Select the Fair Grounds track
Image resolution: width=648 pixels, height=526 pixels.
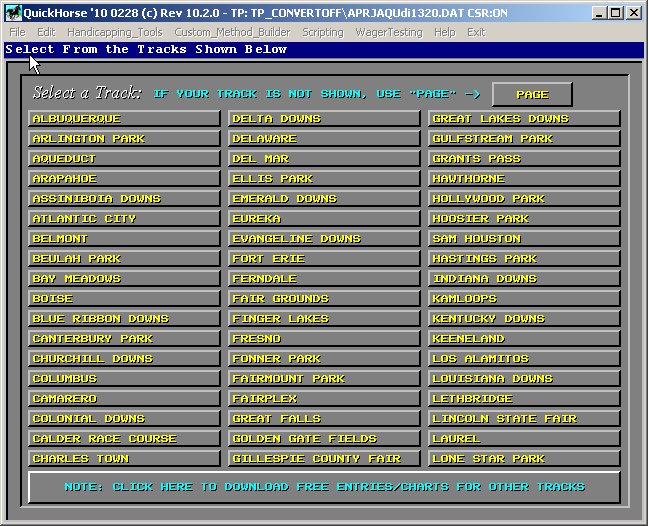(324, 299)
